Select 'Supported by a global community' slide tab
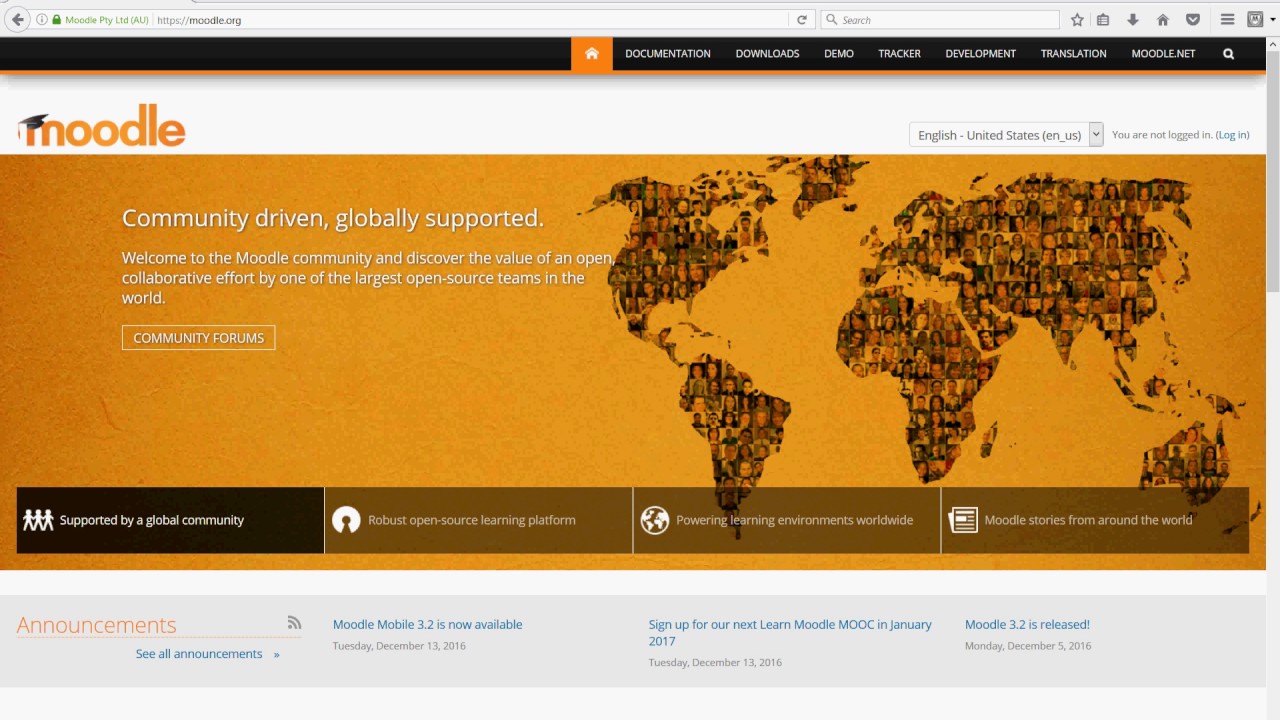 pyautogui.click(x=170, y=520)
